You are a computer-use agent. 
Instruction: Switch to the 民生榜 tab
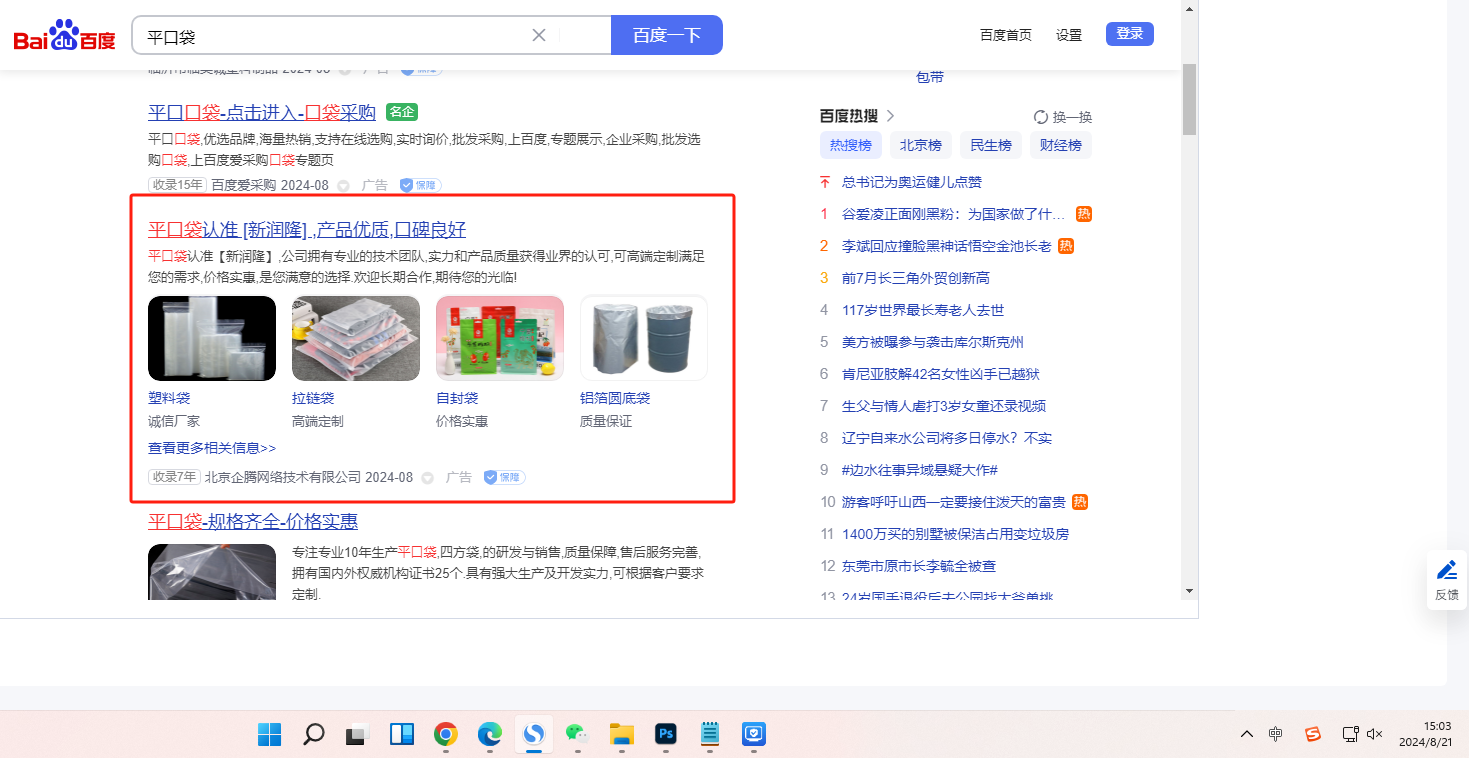click(x=991, y=145)
